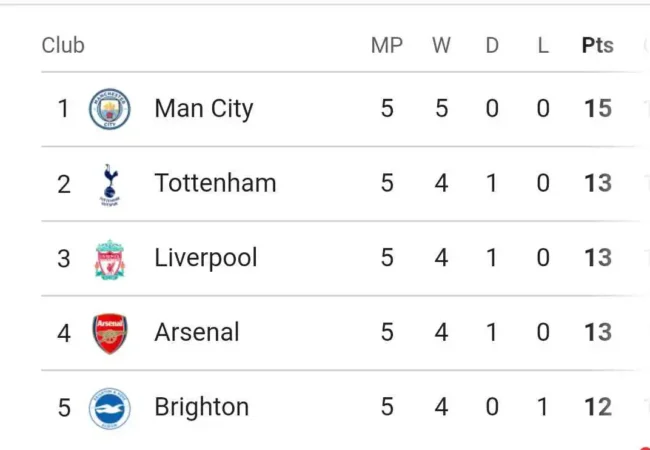Click Brighton's 12 points value
This screenshot has height=450, width=650.
(x=598, y=407)
